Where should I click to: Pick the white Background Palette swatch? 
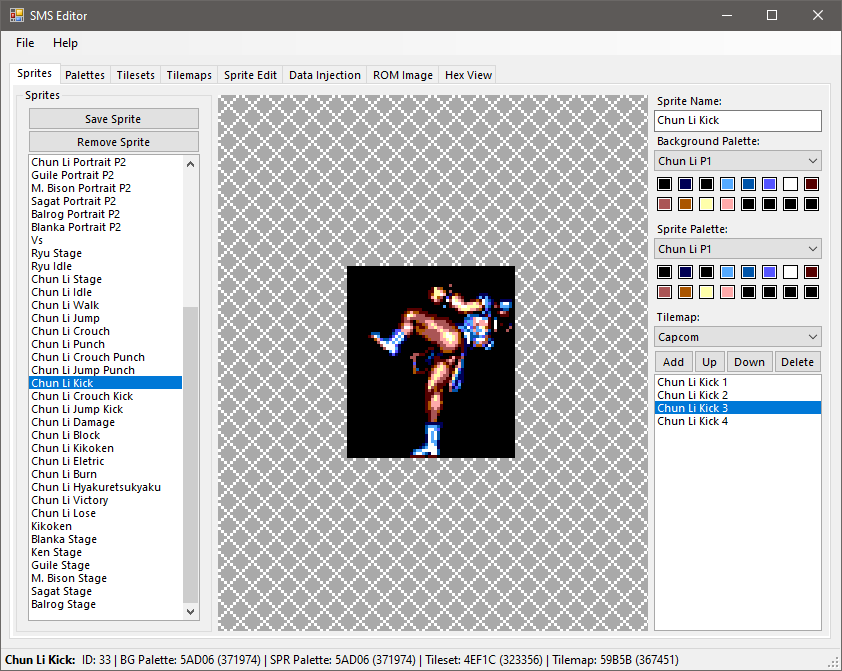[790, 184]
